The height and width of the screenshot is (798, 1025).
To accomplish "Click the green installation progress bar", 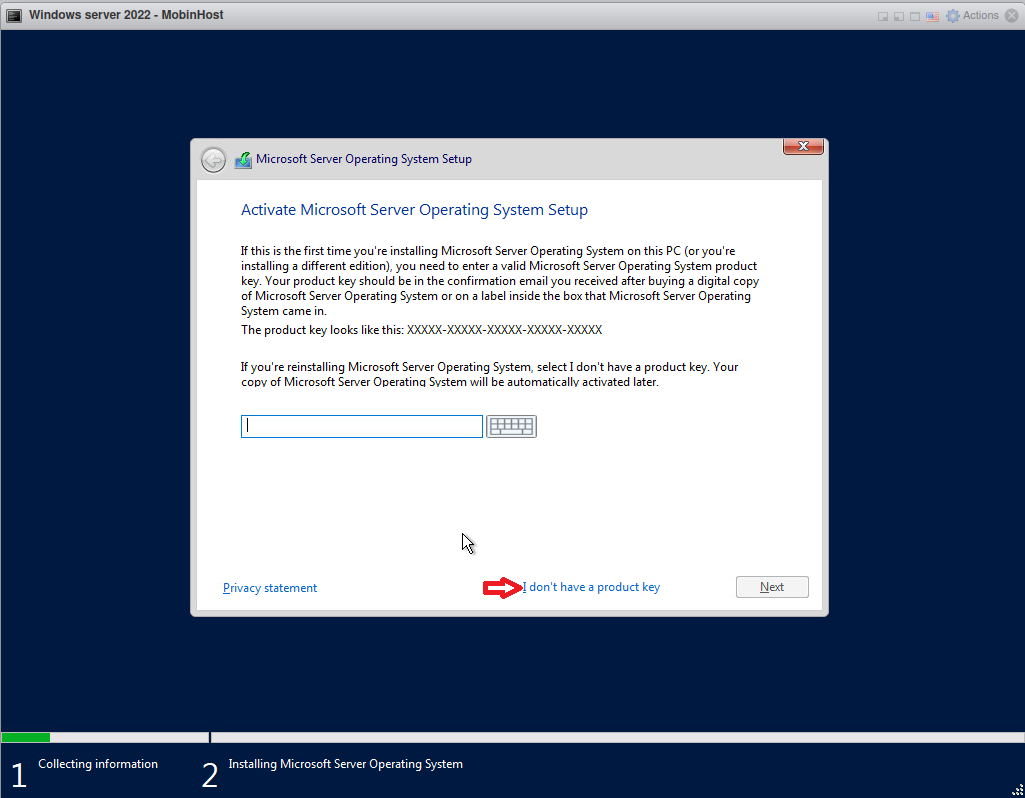I will (25, 737).
